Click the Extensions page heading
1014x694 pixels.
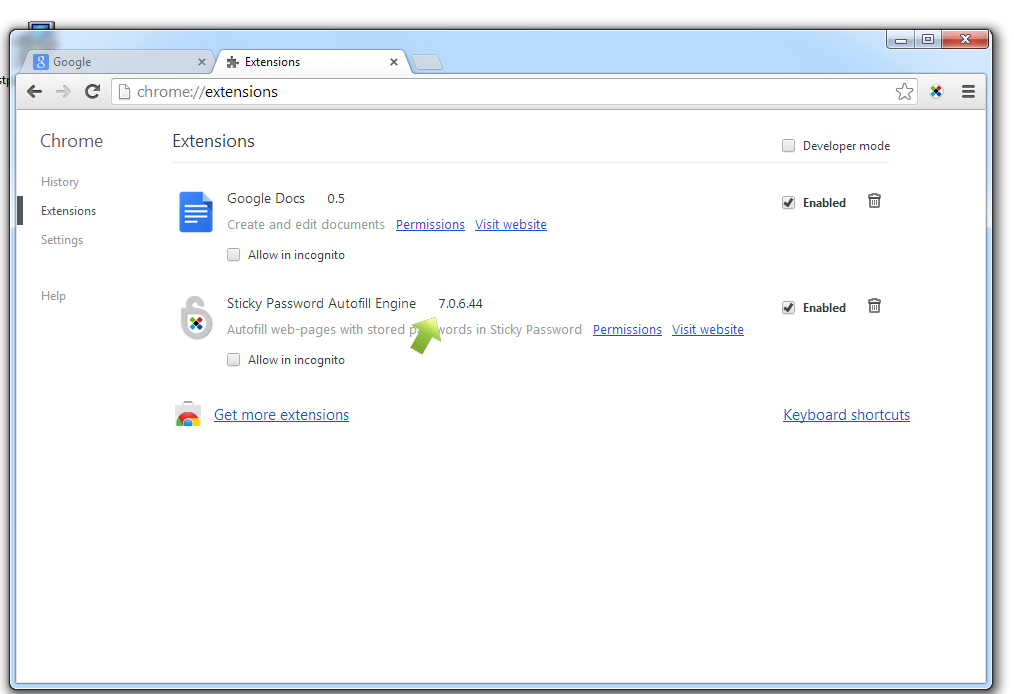213,141
